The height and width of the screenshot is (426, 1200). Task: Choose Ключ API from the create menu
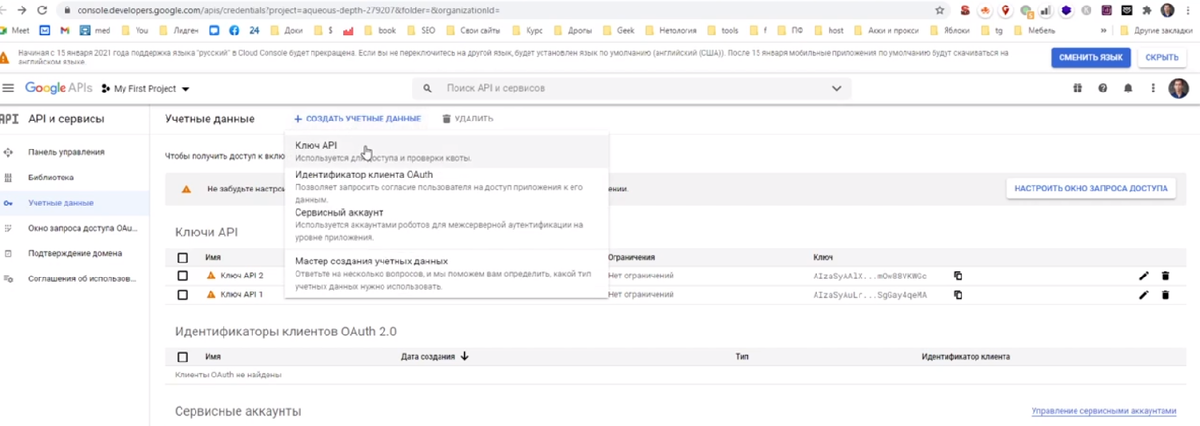point(446,151)
